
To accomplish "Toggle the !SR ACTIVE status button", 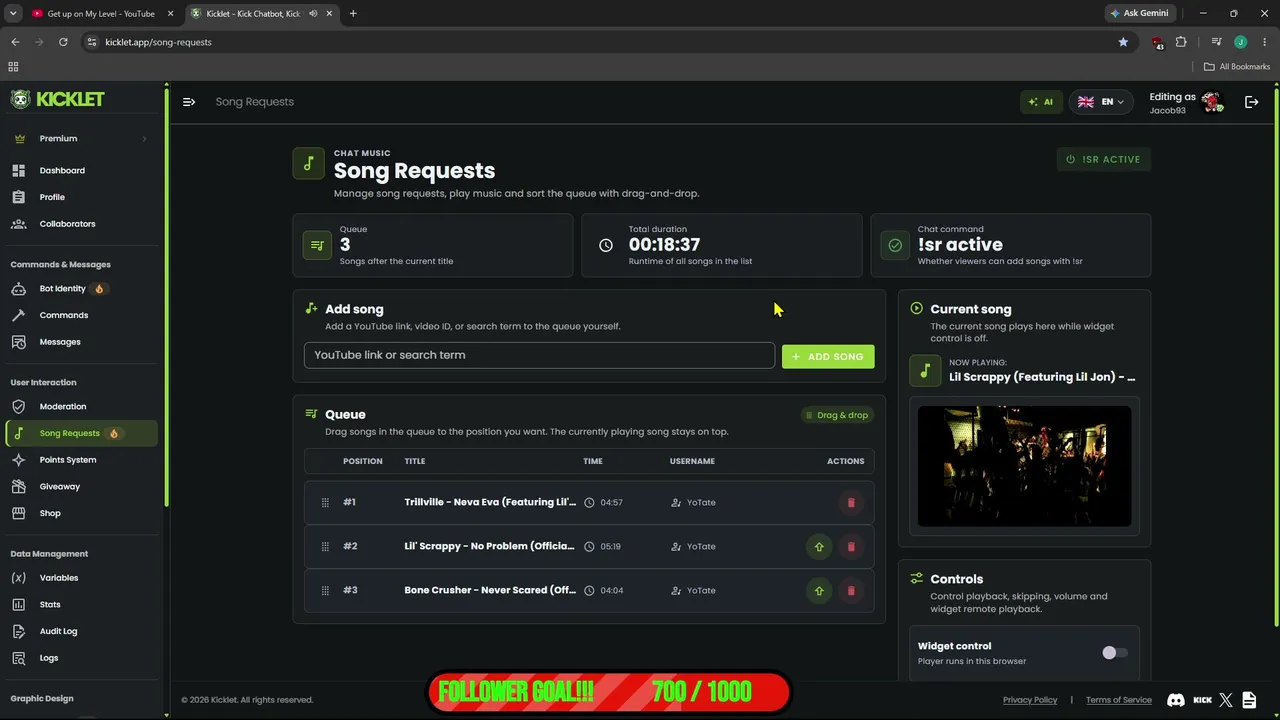I will coord(1104,159).
